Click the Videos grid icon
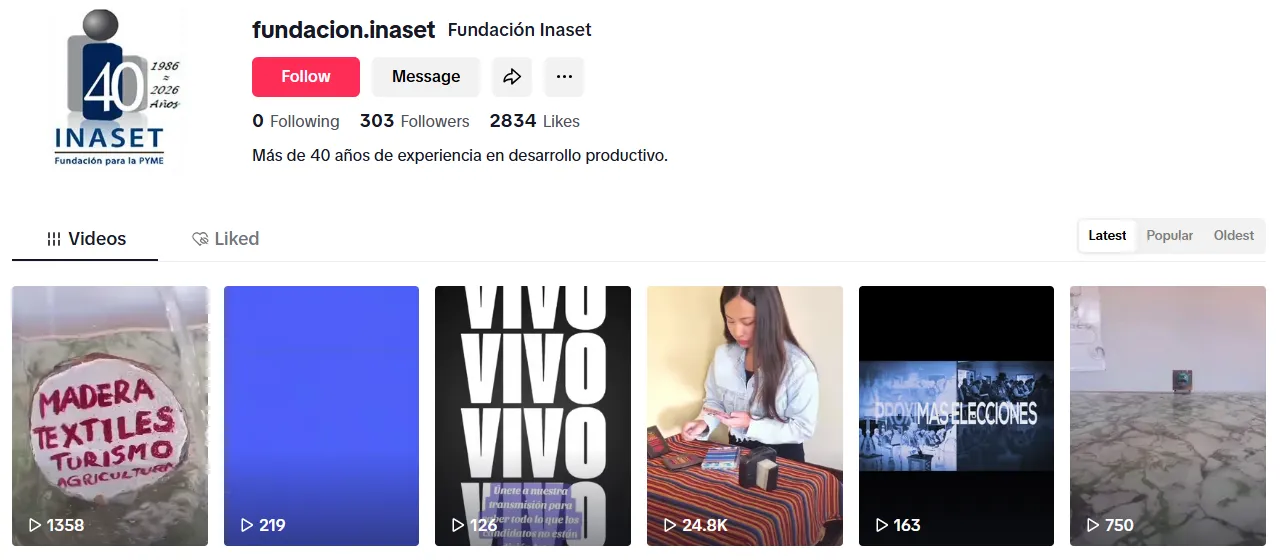The image size is (1280, 560). pyautogui.click(x=54, y=239)
